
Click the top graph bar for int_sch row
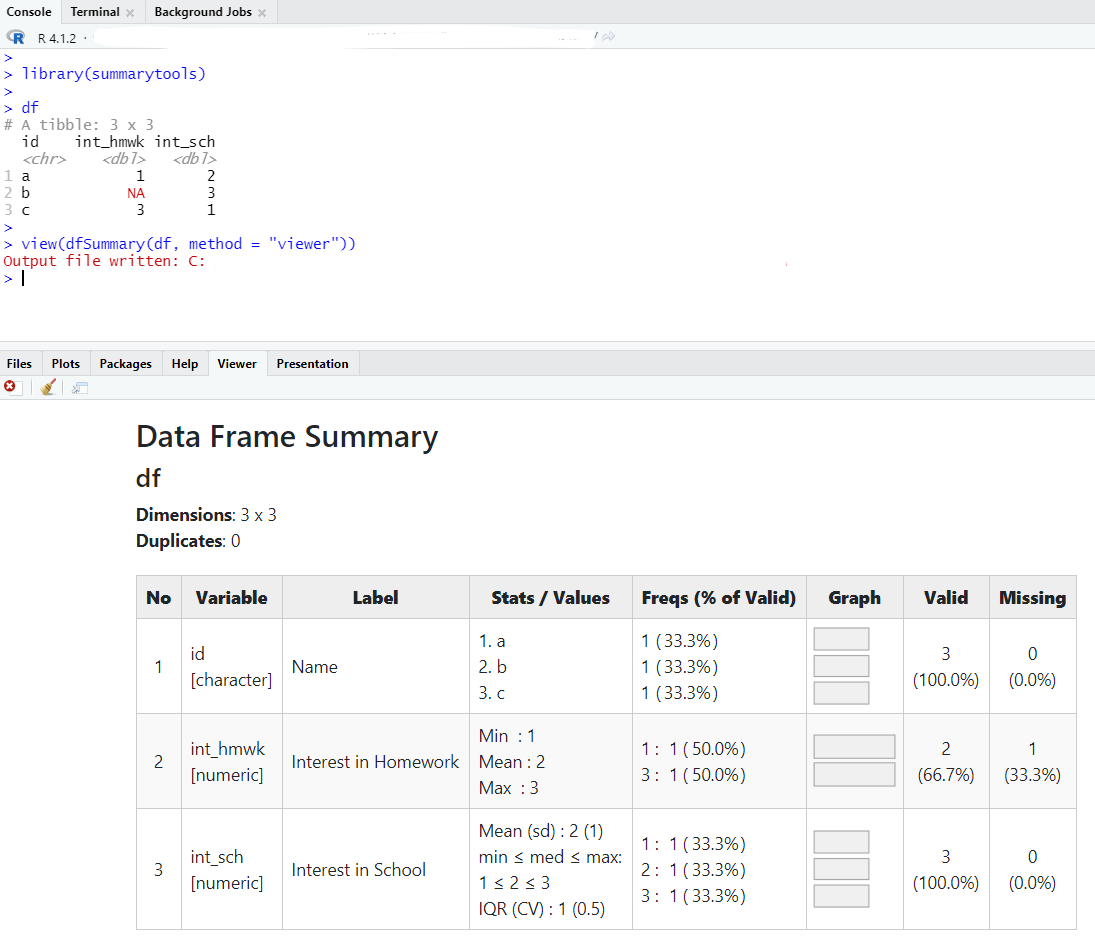point(842,842)
